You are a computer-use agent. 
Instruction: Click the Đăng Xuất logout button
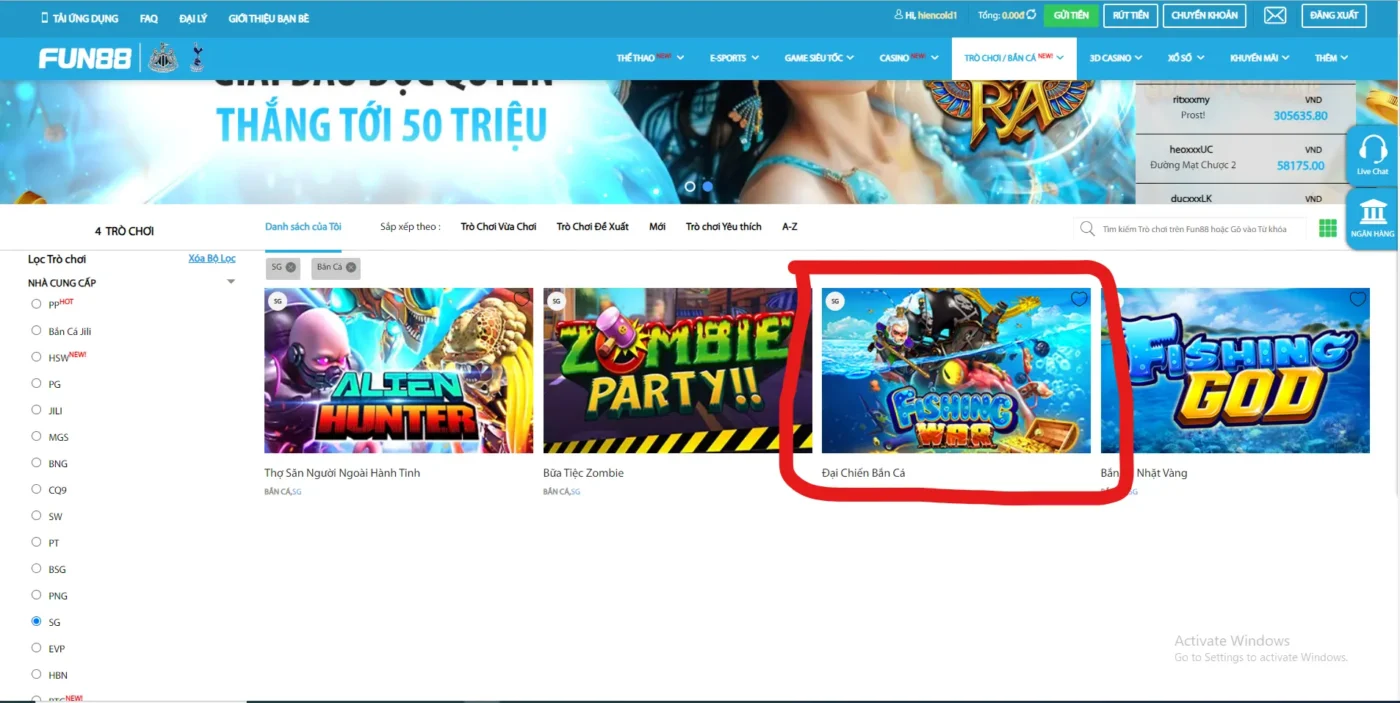point(1333,15)
